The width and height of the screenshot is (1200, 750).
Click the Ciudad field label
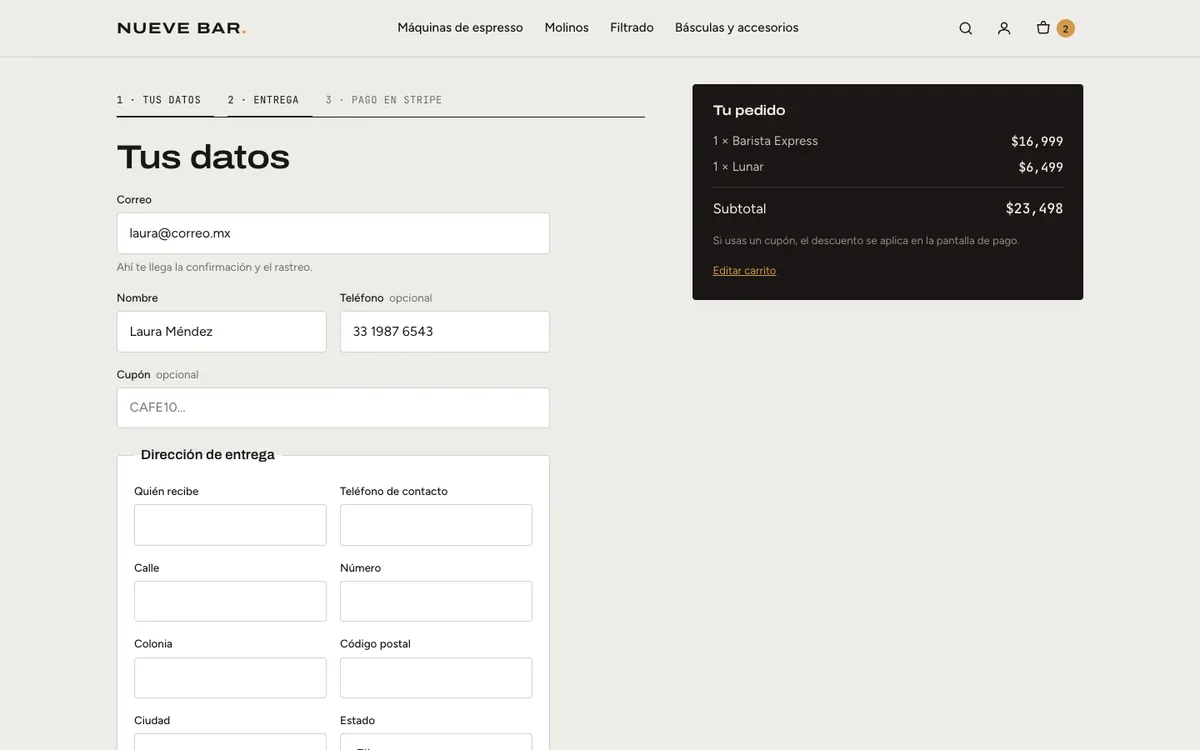point(152,721)
